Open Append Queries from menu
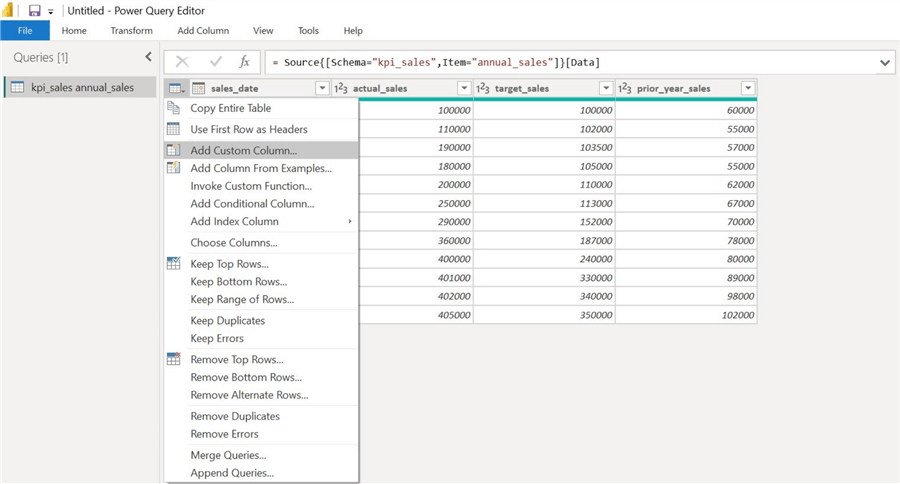This screenshot has height=484, width=900. [261, 473]
